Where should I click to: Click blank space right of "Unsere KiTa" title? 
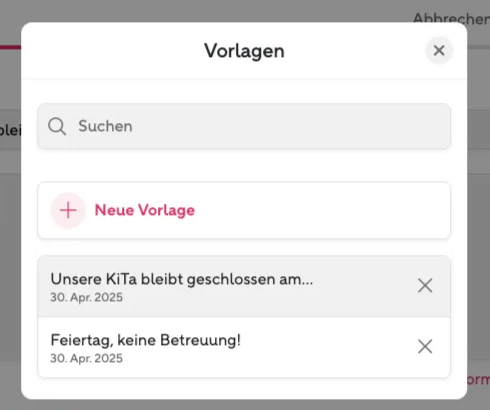[x=363, y=279]
